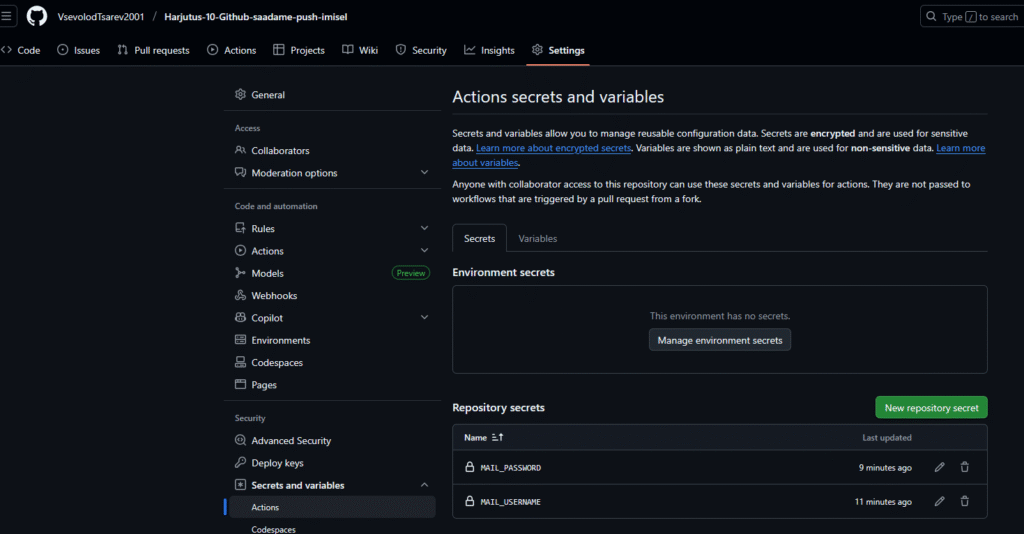Sort secrets by Name column icon
Image resolution: width=1024 pixels, height=534 pixels.
coord(498,438)
